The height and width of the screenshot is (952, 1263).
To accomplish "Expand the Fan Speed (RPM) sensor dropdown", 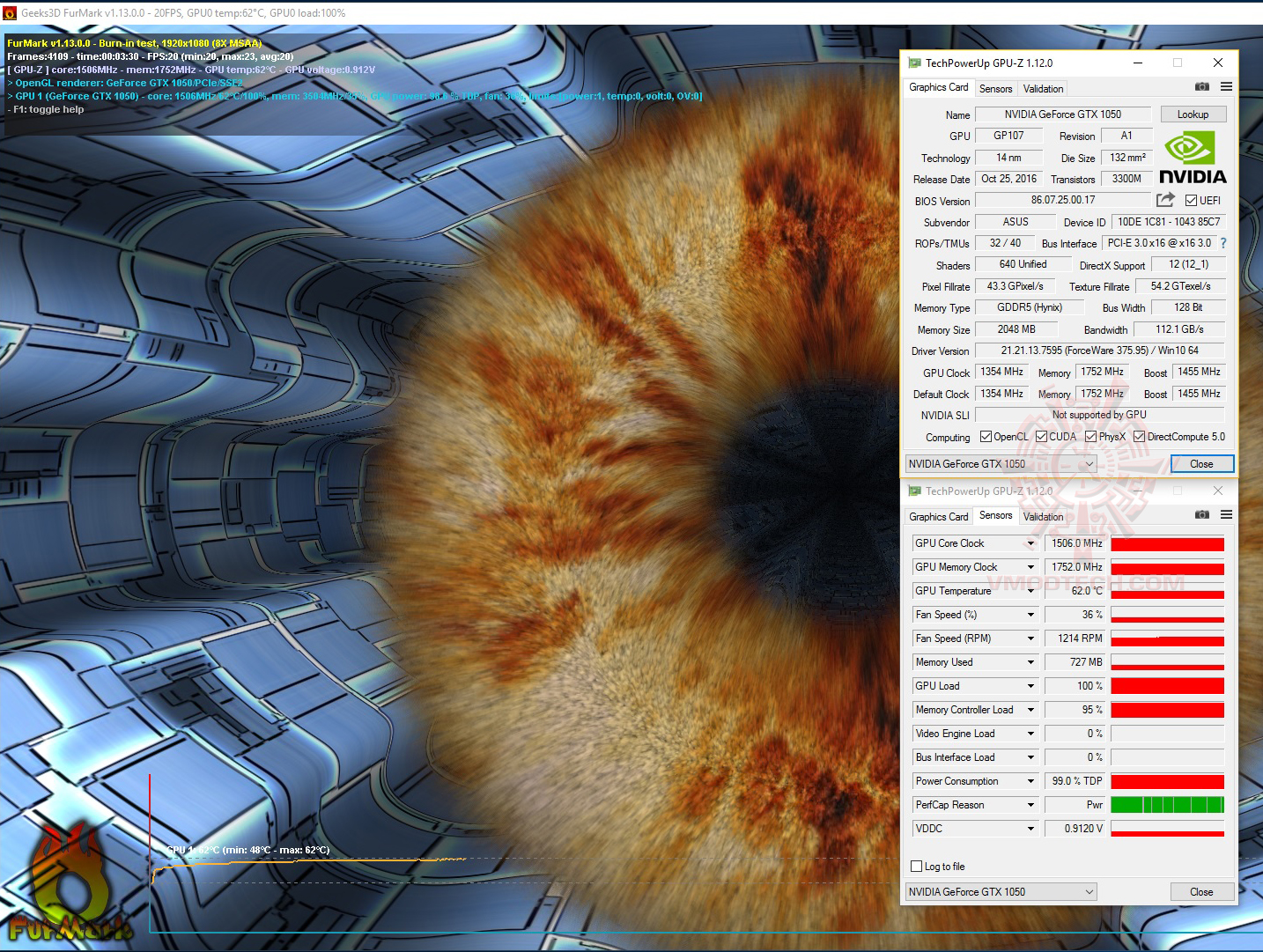I will pos(1030,638).
